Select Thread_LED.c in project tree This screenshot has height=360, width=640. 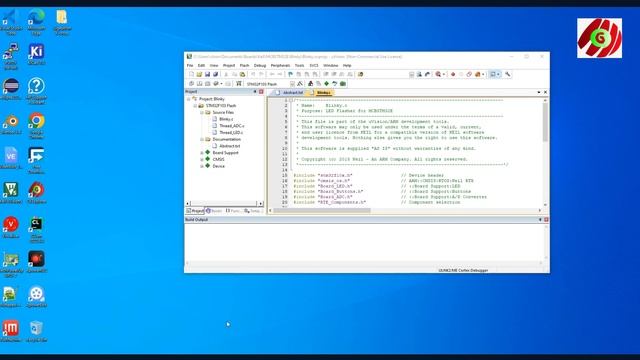tap(231, 133)
